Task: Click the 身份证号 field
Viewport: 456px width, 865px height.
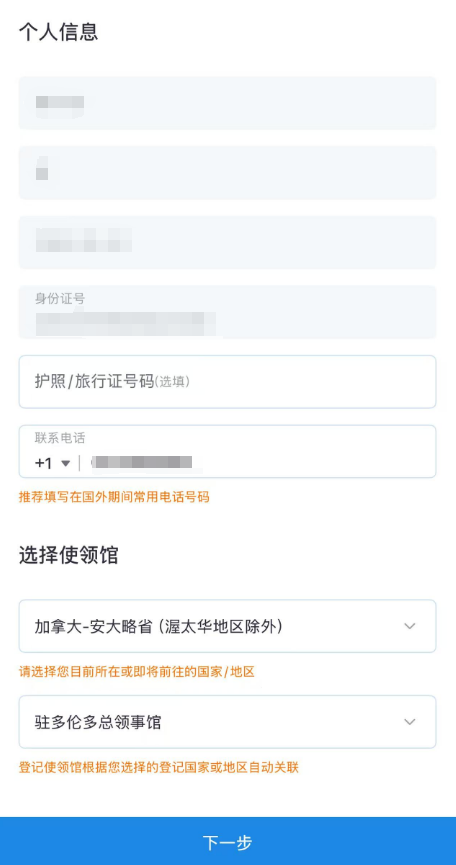Action: 228,312
